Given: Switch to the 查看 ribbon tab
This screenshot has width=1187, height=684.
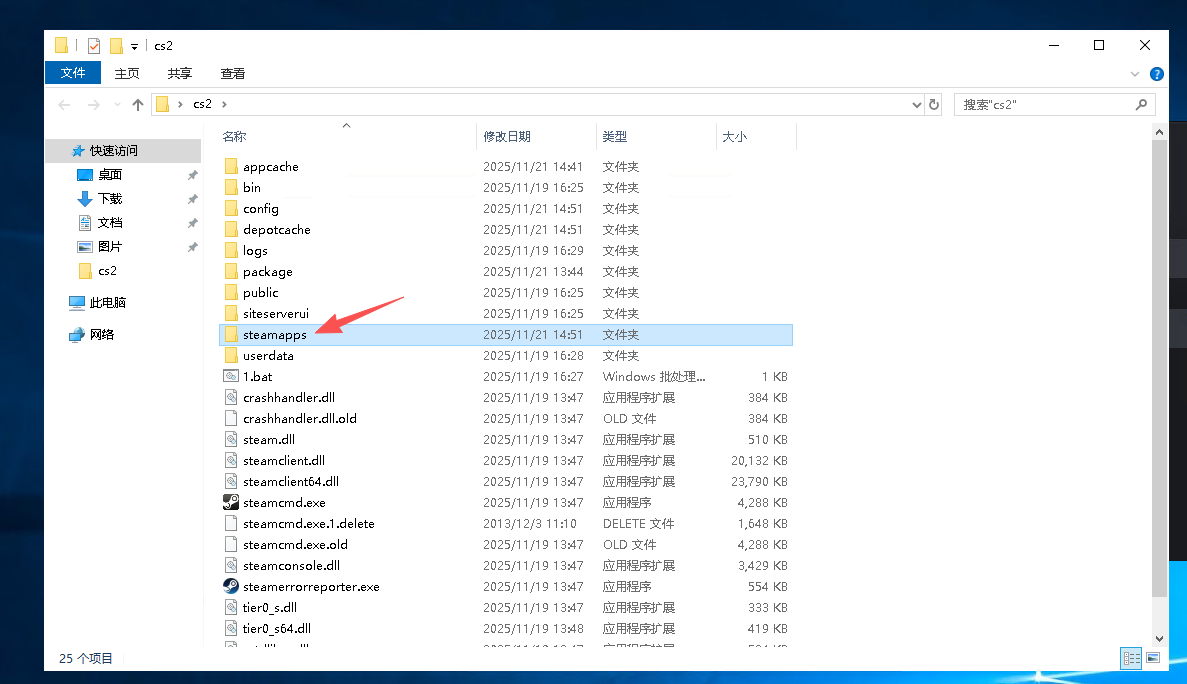Looking at the screenshot, I should point(233,73).
